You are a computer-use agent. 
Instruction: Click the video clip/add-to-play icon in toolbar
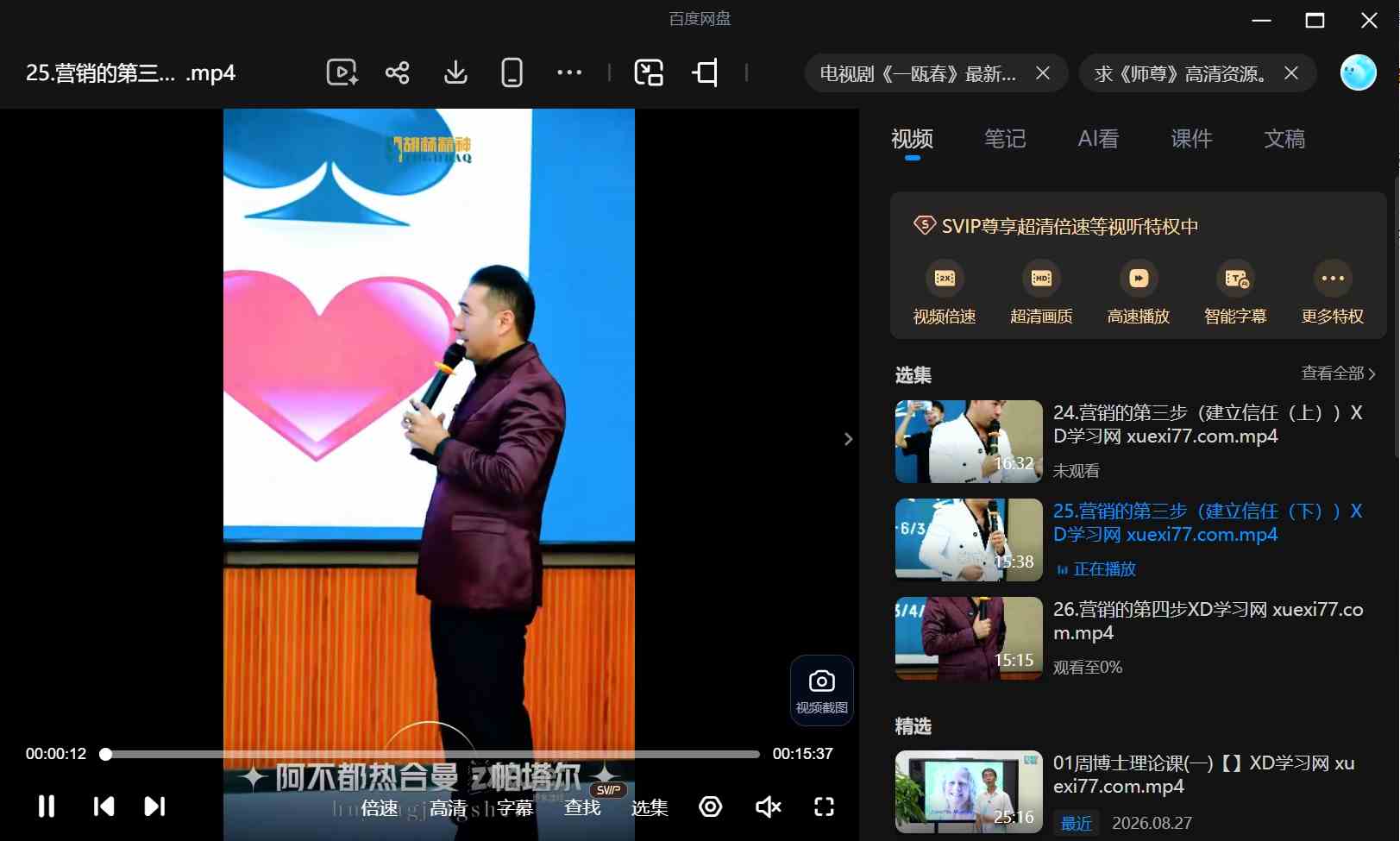(342, 72)
